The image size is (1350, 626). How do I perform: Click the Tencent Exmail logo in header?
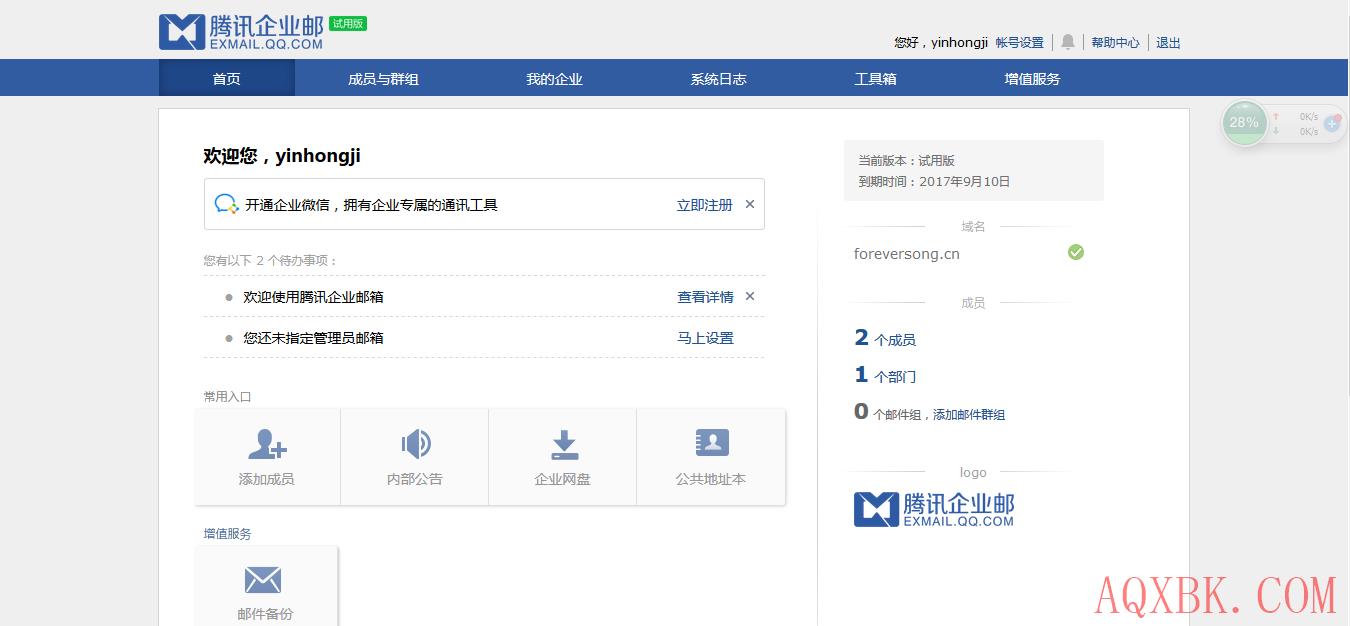[x=241, y=32]
